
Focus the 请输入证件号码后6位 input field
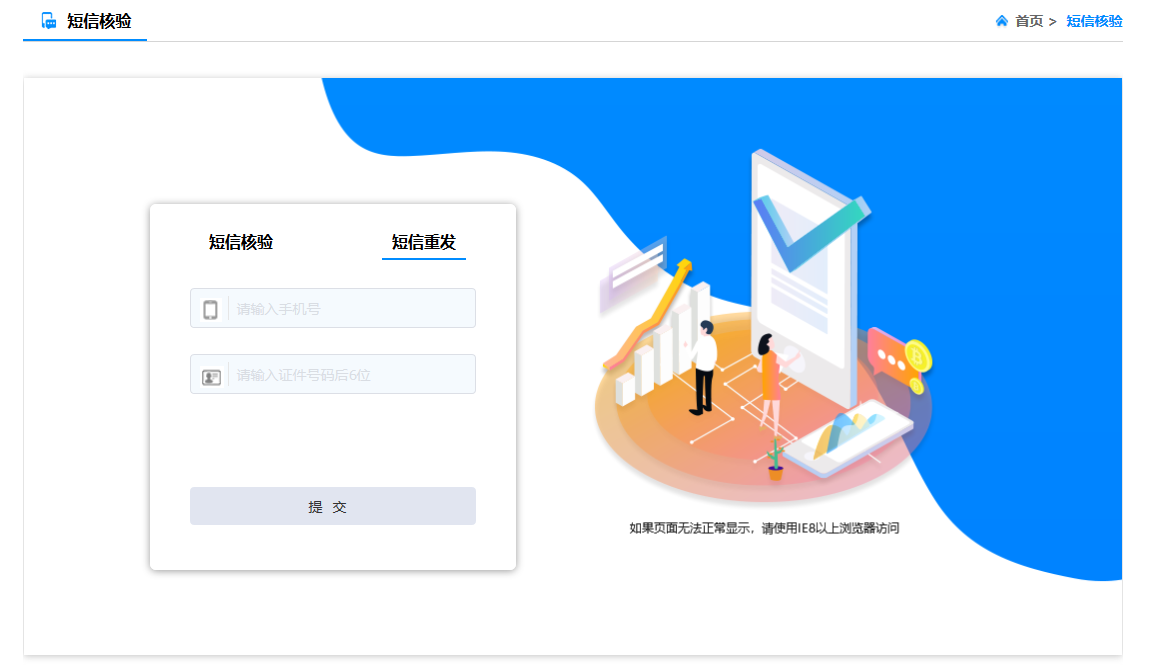(333, 374)
